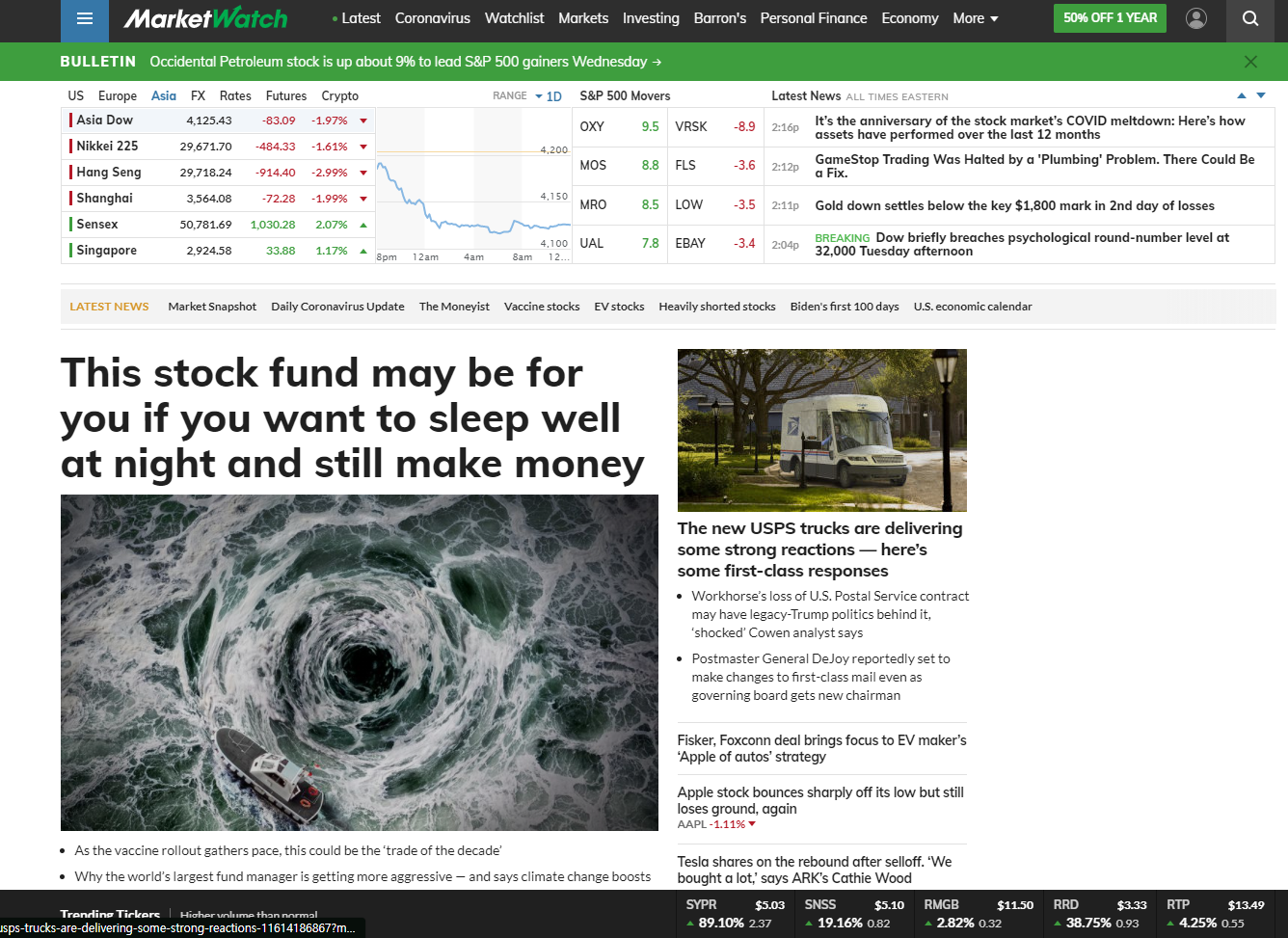Open Biden's first 100 days link
The image size is (1288, 938).
coord(845,307)
